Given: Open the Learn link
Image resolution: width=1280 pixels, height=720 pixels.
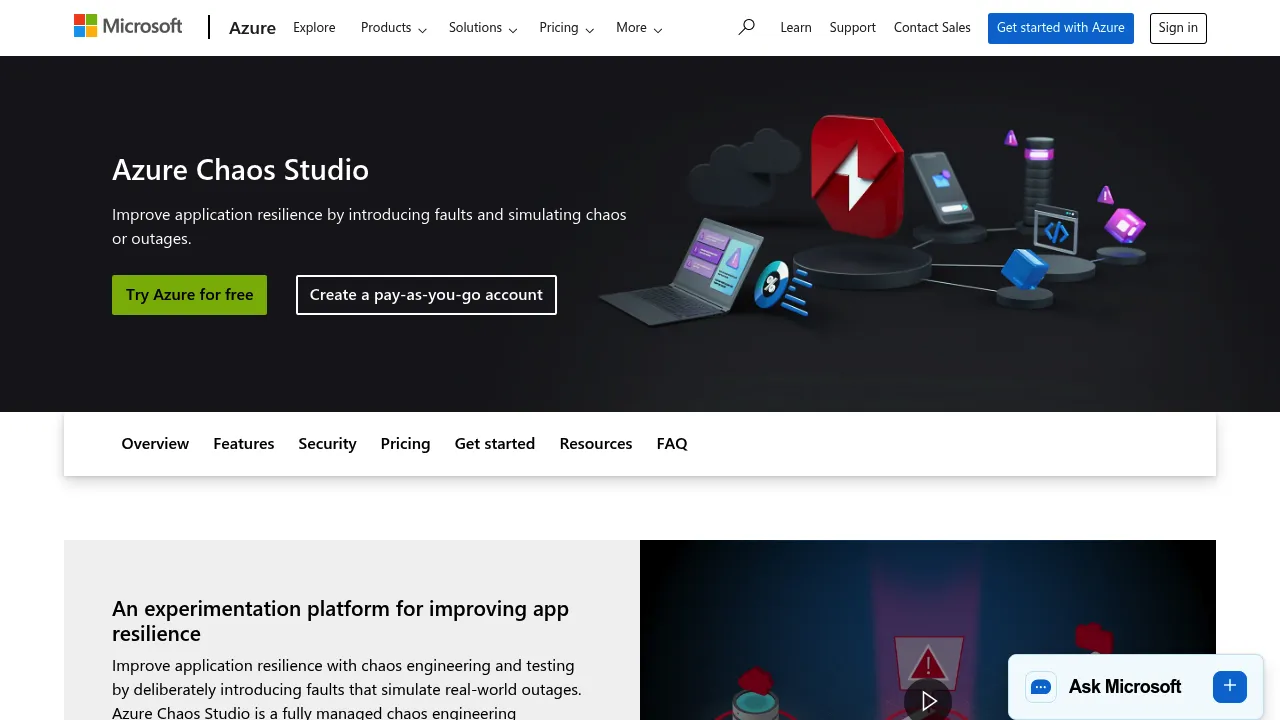Looking at the screenshot, I should point(796,28).
